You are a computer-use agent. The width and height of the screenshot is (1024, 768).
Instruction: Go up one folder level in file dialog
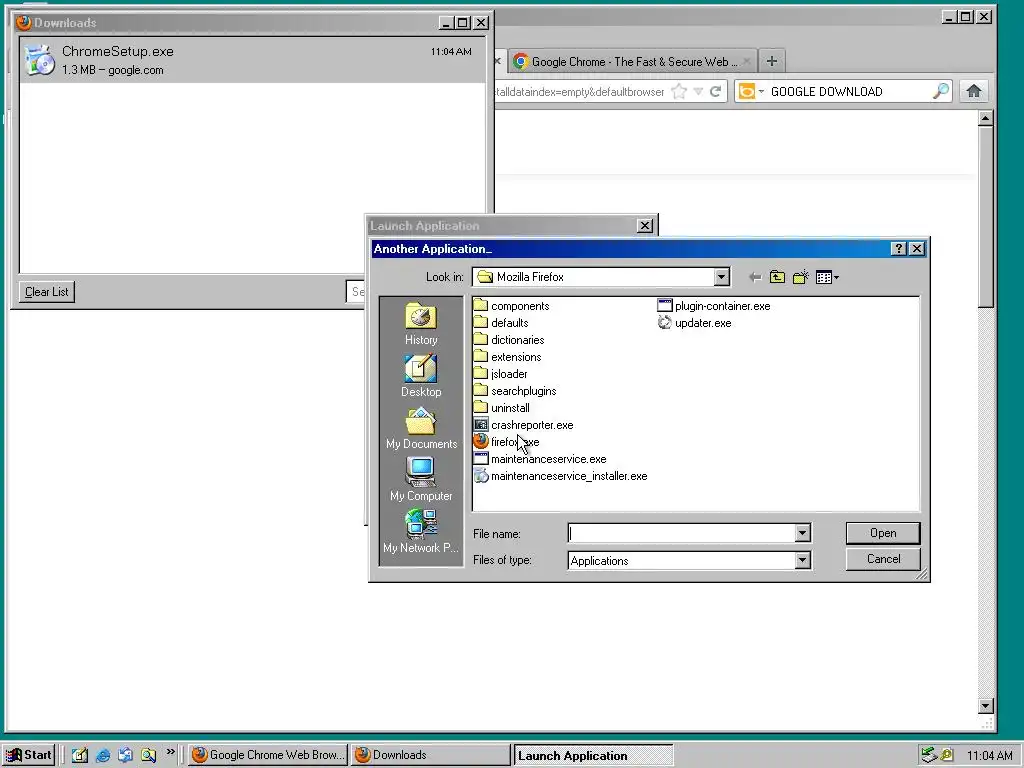777,278
